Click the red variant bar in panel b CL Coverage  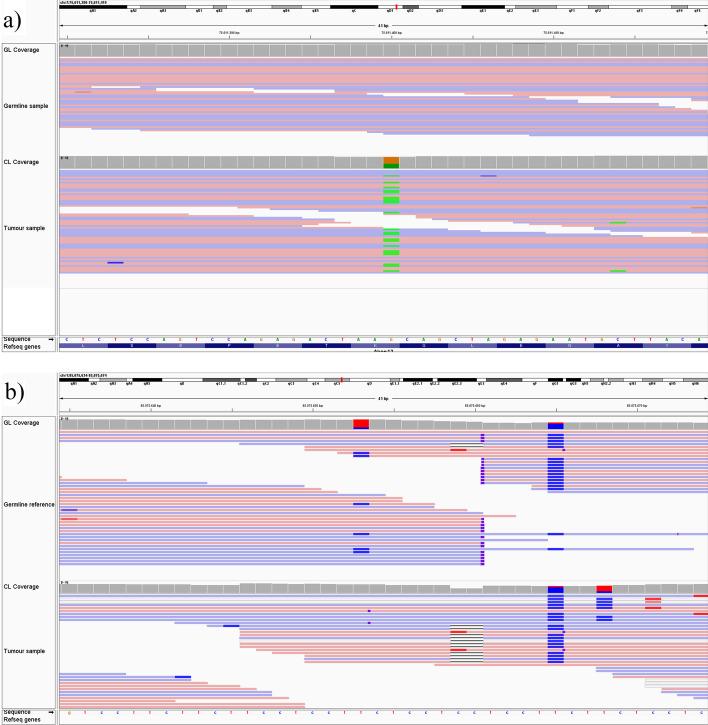[x=604, y=589]
